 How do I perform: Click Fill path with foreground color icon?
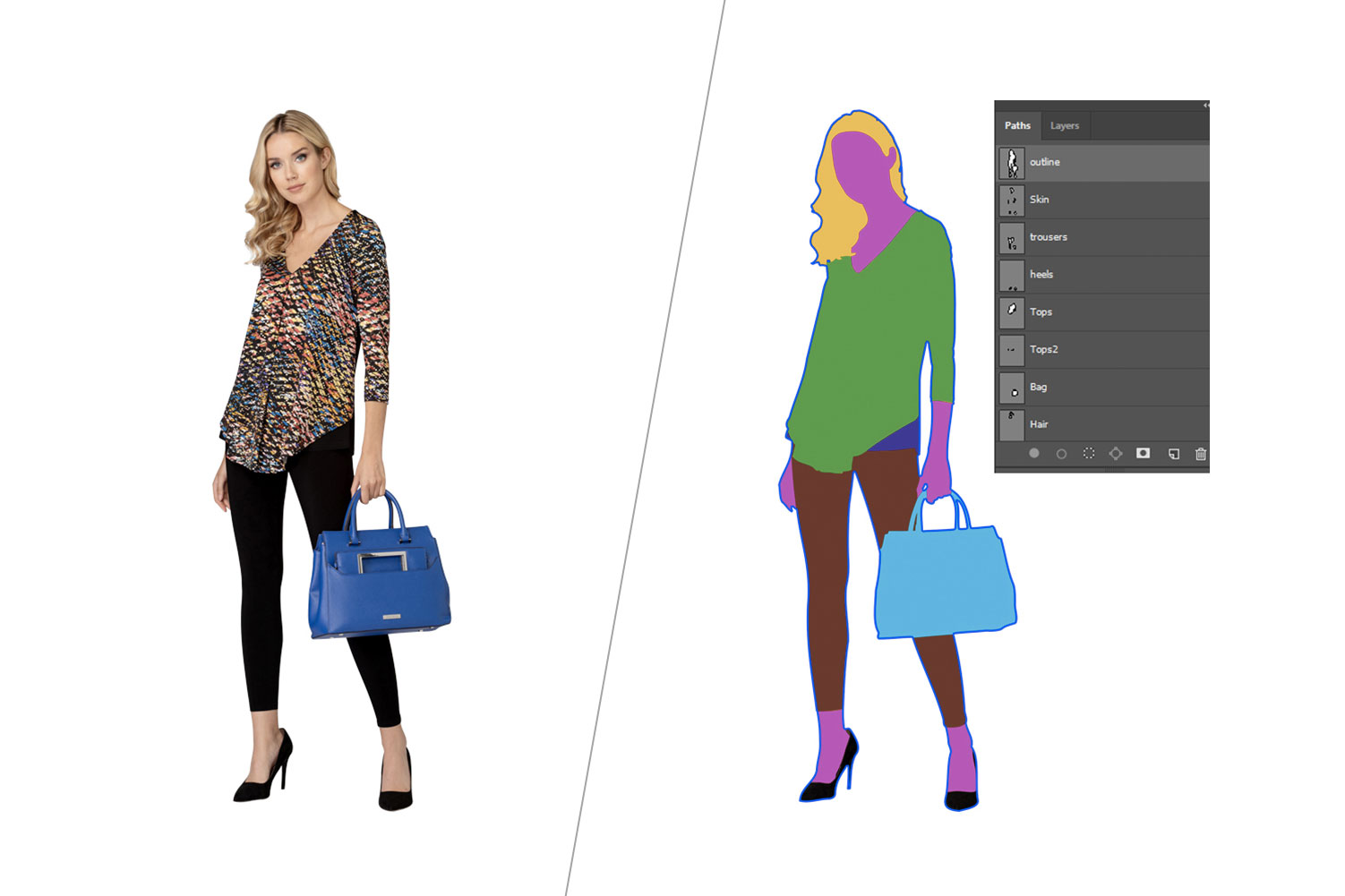tap(1034, 454)
